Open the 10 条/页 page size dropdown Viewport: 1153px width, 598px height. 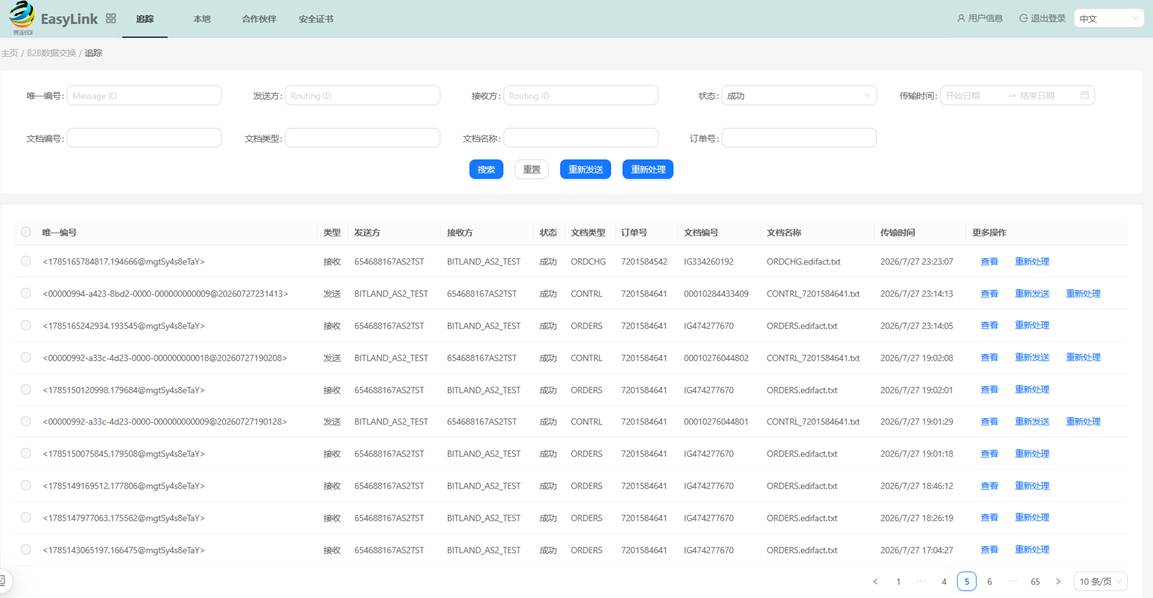point(1100,582)
